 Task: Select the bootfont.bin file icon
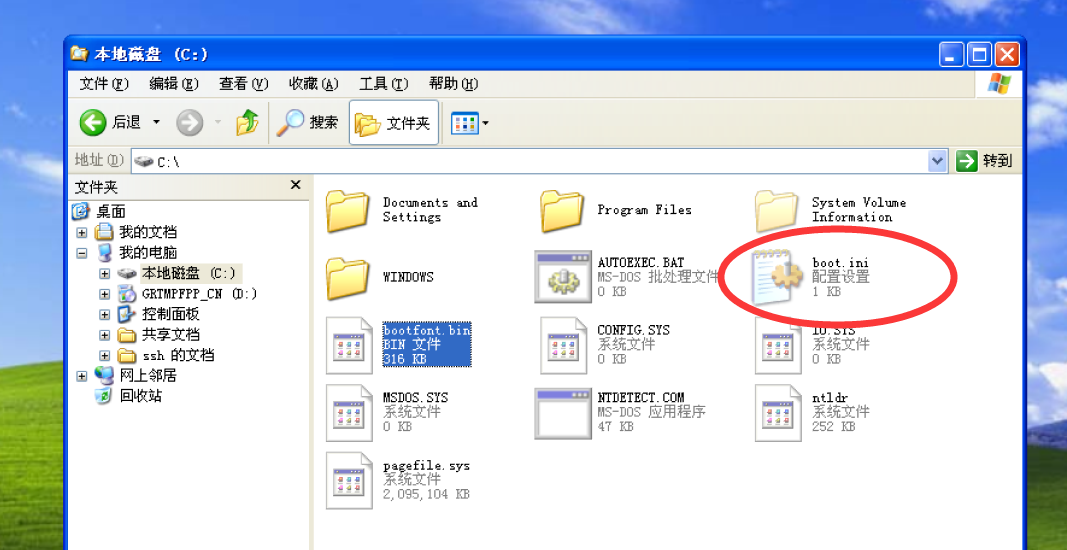click(349, 345)
